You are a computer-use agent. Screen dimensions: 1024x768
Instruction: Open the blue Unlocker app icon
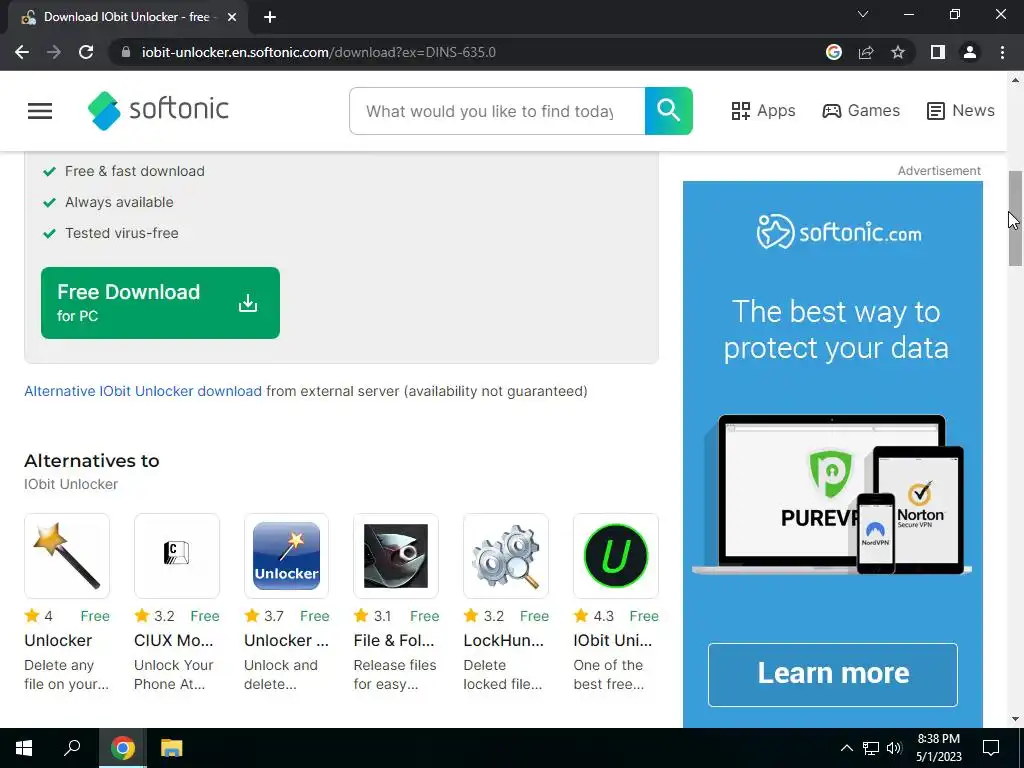pos(286,556)
